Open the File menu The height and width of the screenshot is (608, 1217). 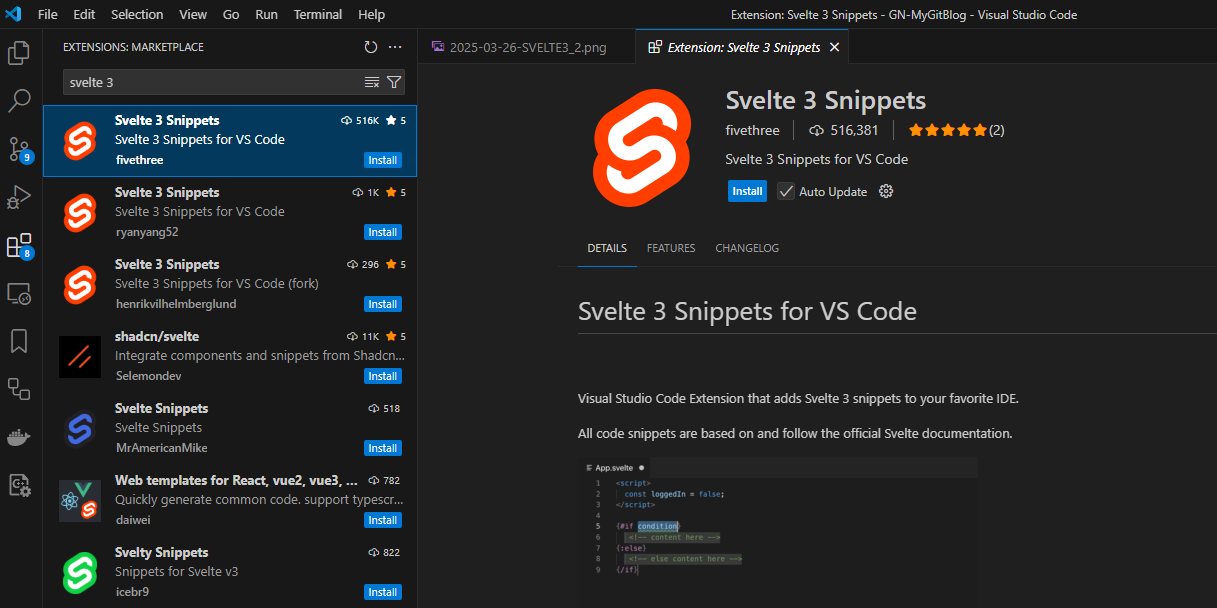(x=47, y=15)
